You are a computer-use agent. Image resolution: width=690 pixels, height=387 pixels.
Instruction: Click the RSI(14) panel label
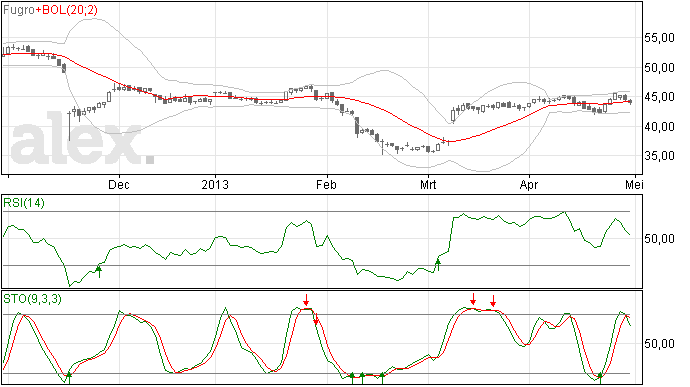point(24,203)
